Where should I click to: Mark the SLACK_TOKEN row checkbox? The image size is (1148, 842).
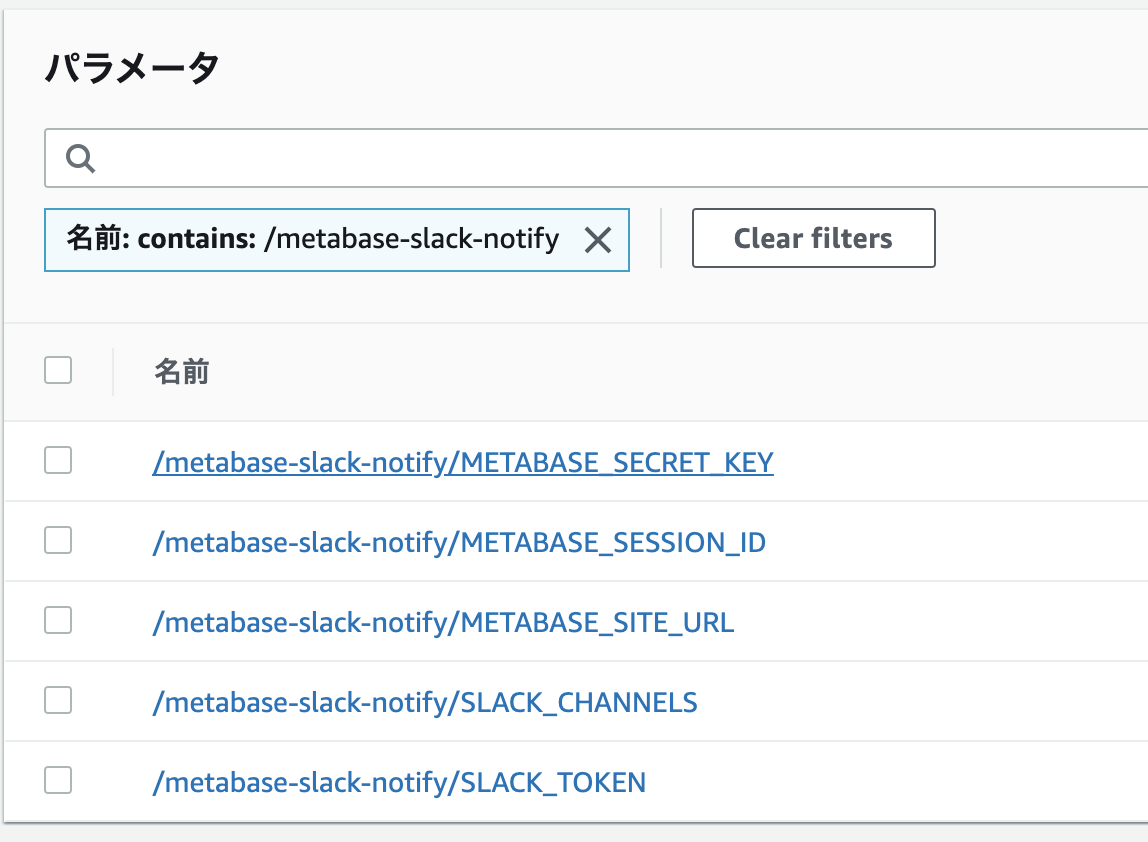tap(58, 781)
